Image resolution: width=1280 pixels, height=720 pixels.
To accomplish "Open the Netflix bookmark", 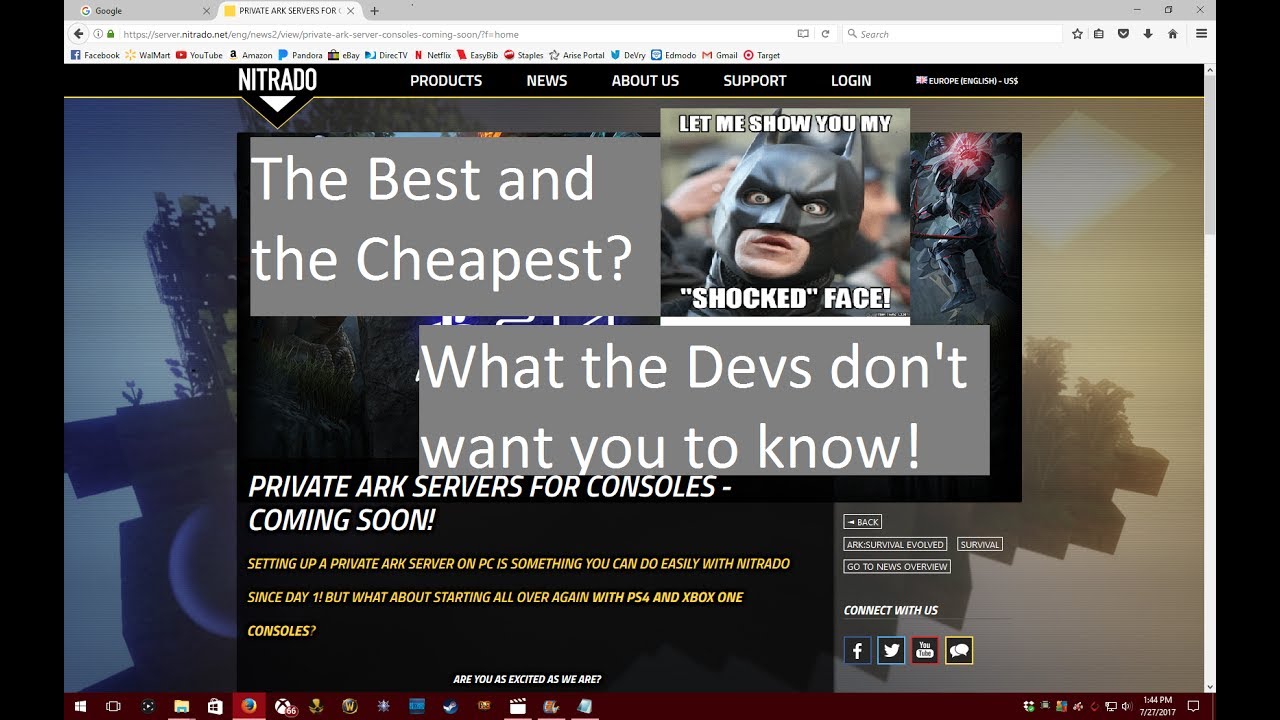I will 433,55.
